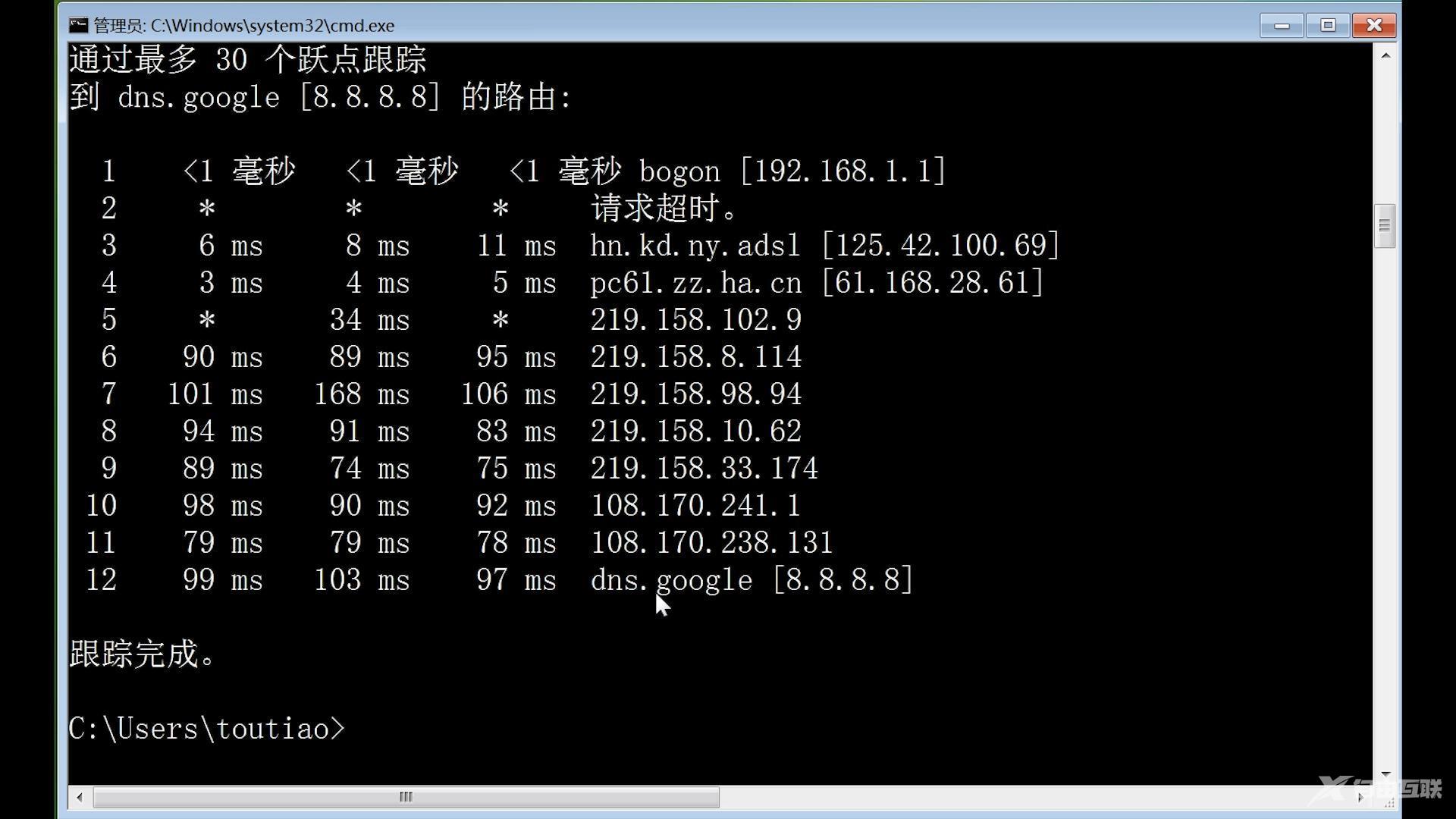Click the horizontal scrollbar right arrow

point(1360,797)
